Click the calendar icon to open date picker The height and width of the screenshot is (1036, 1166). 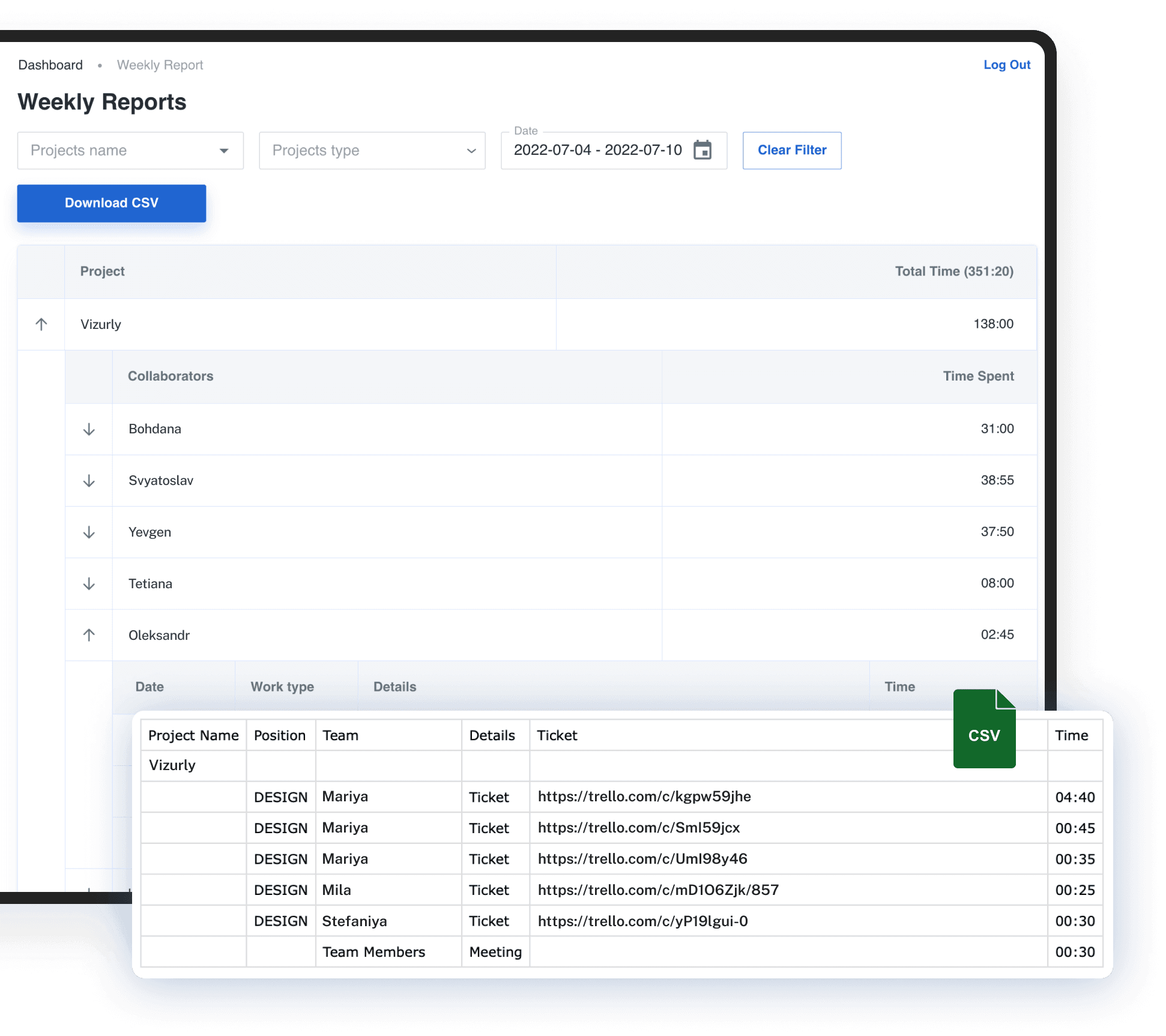[x=703, y=150]
